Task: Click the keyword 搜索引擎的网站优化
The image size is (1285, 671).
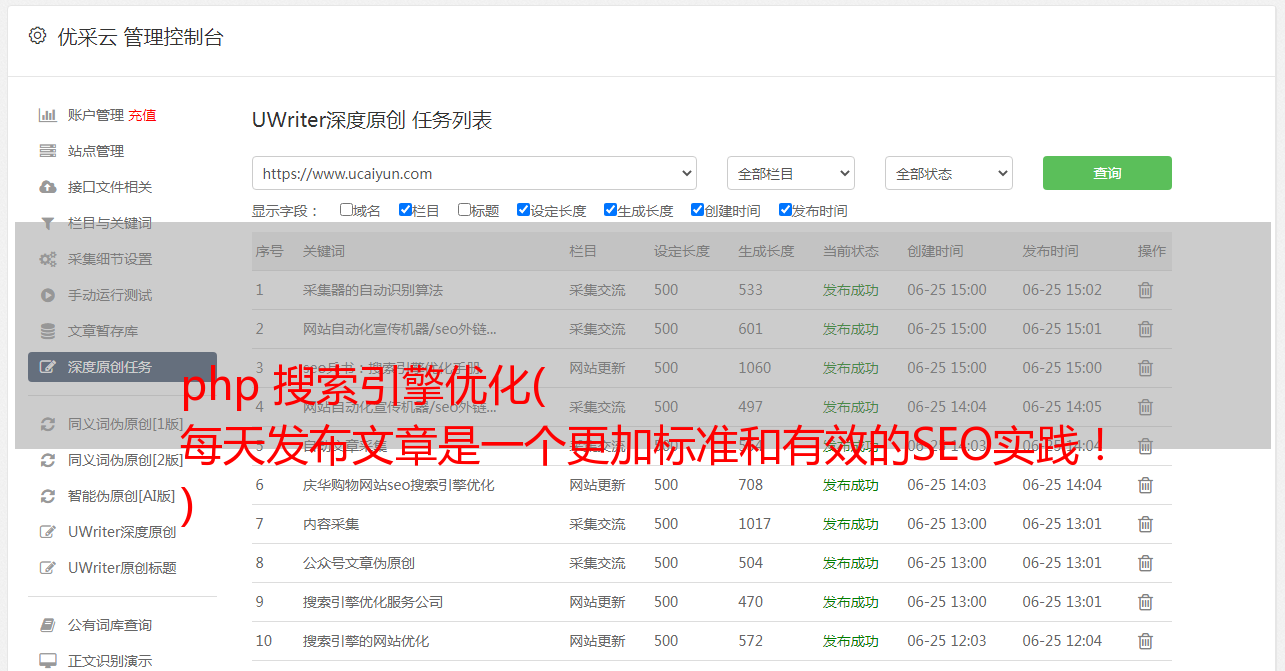Action: click(x=366, y=641)
